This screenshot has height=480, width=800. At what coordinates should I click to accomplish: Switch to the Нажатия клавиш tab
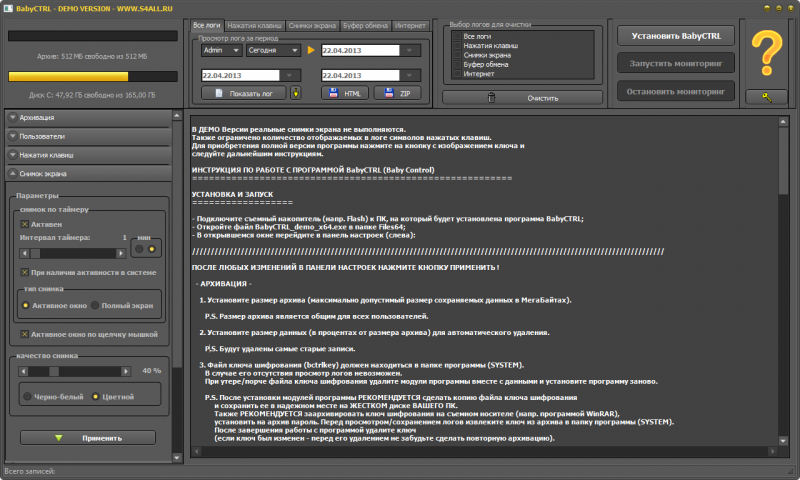pyautogui.click(x=255, y=26)
